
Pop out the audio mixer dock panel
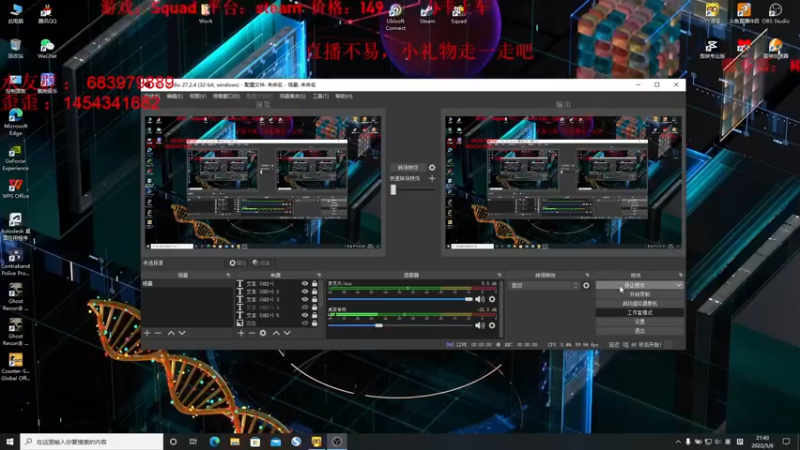(x=499, y=275)
